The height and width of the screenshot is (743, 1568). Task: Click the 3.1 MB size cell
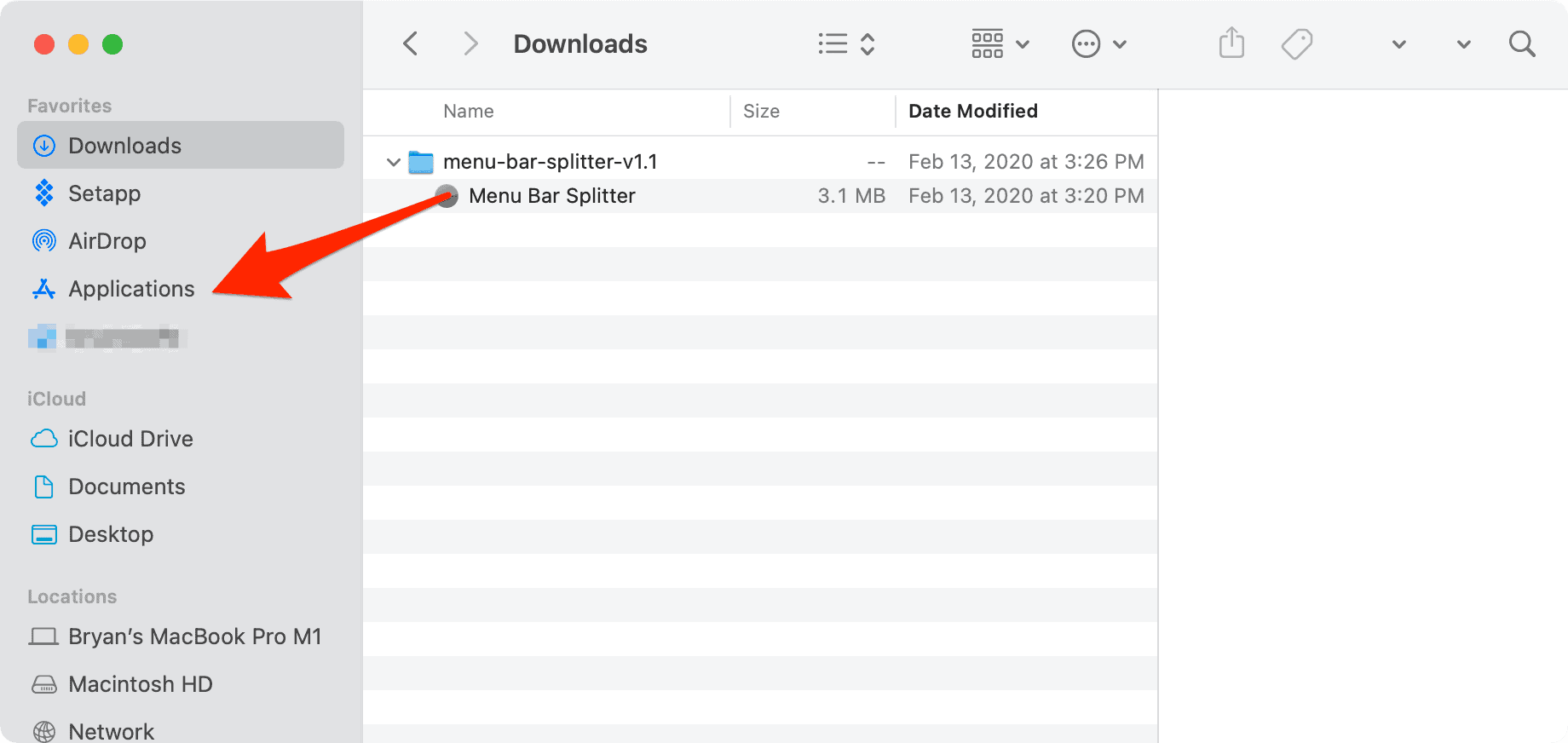tap(851, 196)
